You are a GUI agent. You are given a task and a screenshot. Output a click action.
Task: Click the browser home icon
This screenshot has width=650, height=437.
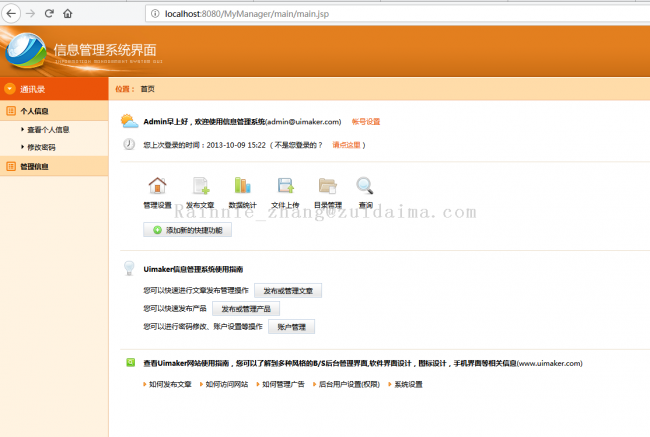[x=67, y=13]
